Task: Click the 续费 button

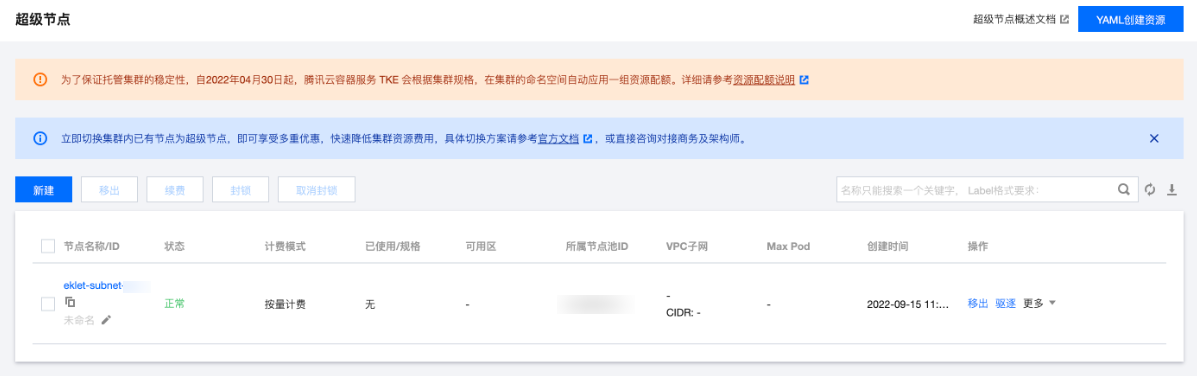Action: [x=175, y=190]
